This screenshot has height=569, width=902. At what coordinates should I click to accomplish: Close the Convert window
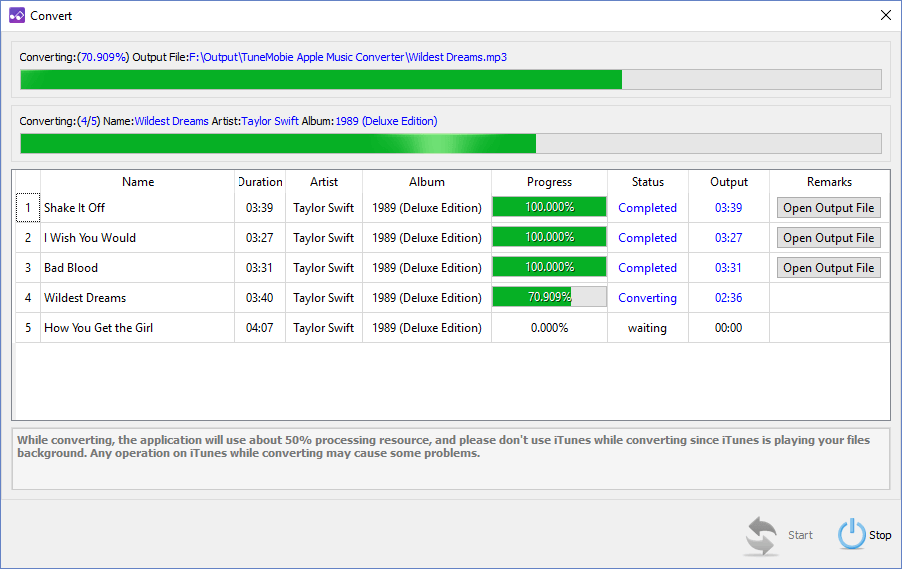tap(886, 16)
